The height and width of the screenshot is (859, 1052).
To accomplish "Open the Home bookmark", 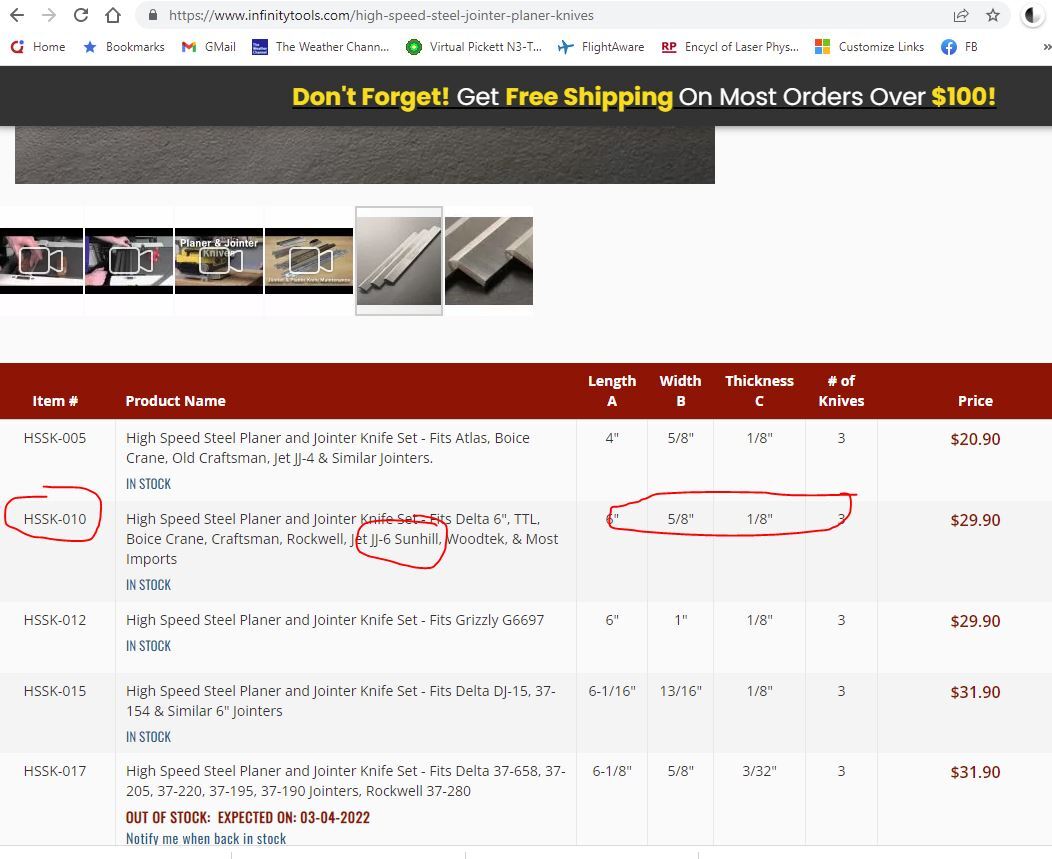I will [38, 47].
